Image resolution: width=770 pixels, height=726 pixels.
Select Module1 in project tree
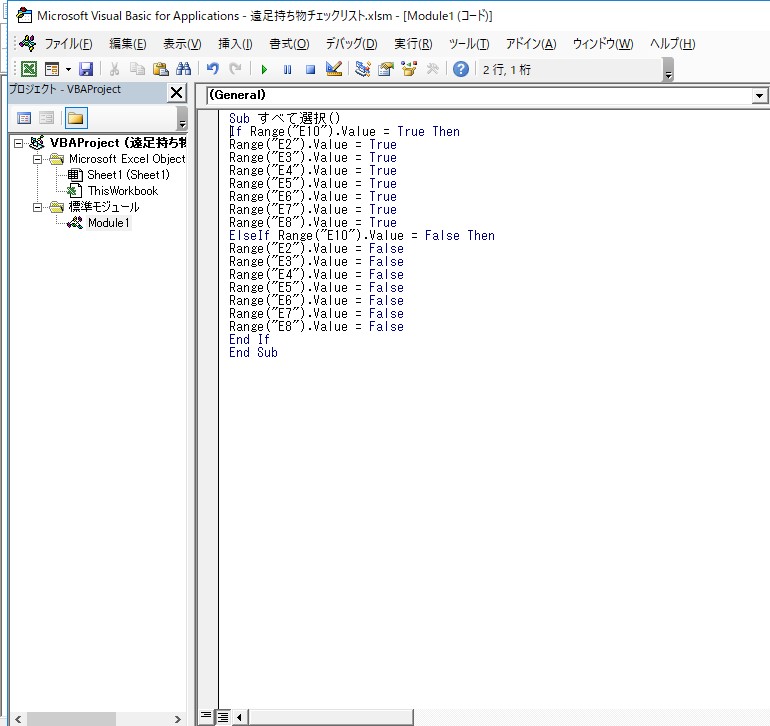pos(109,223)
